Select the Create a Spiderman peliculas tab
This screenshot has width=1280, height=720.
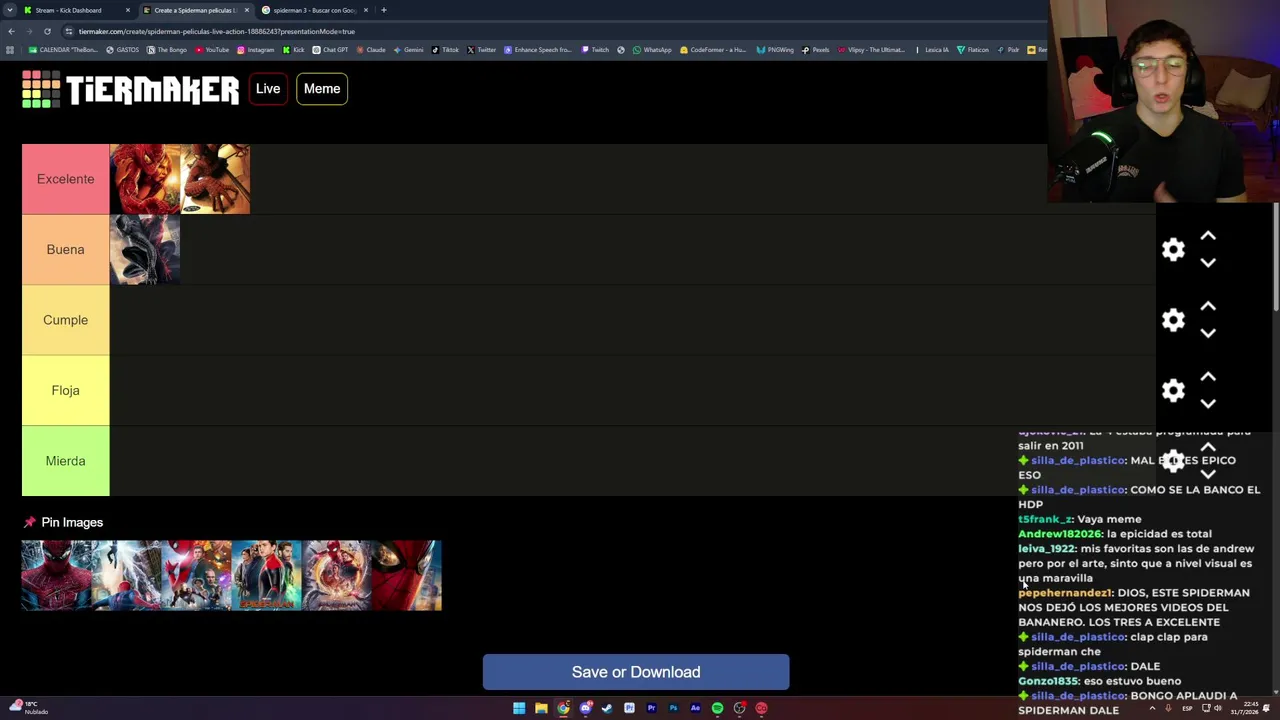point(195,10)
